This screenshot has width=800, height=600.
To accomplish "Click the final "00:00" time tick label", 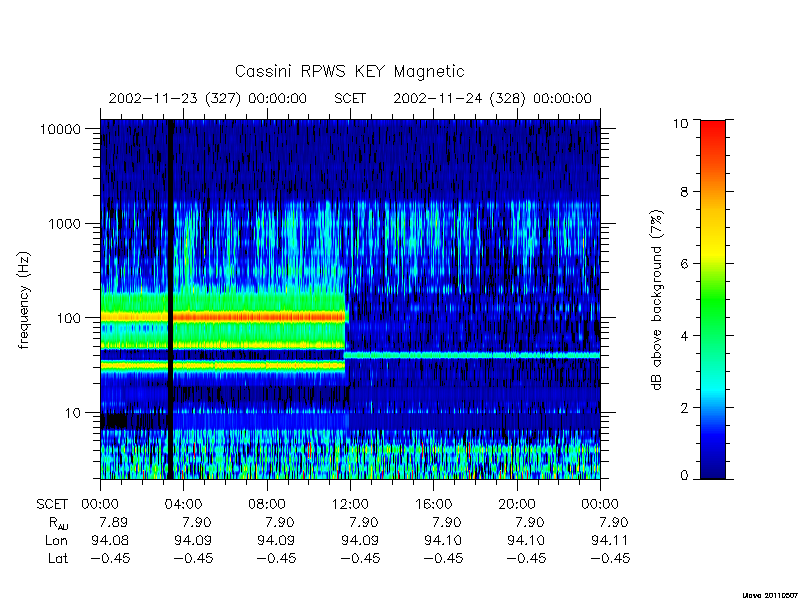I will (599, 505).
